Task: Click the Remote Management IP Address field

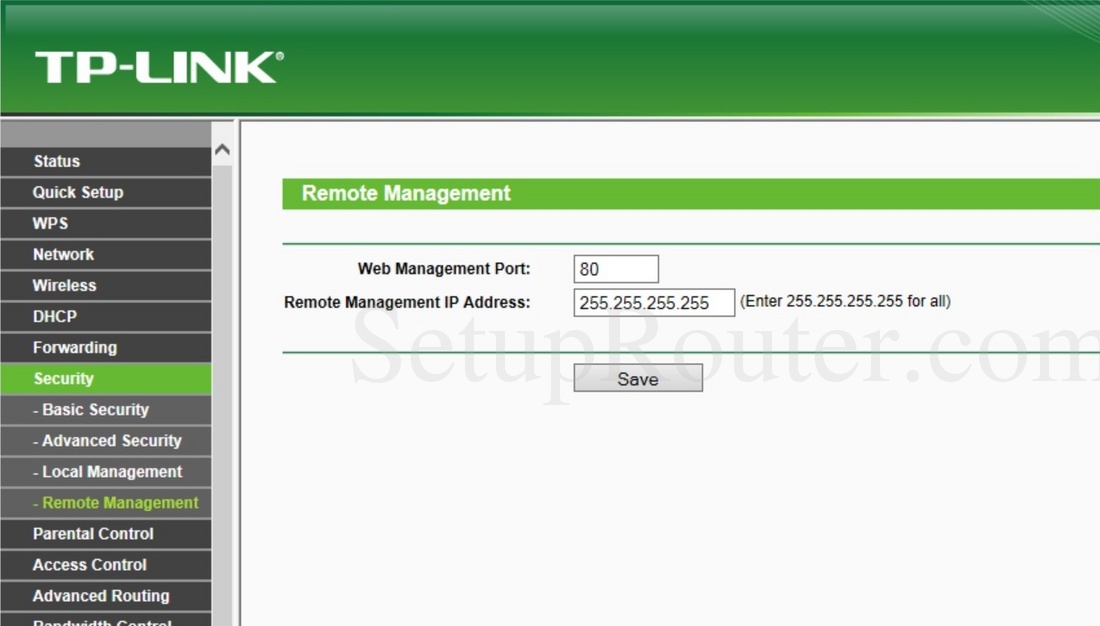Action: click(x=654, y=301)
